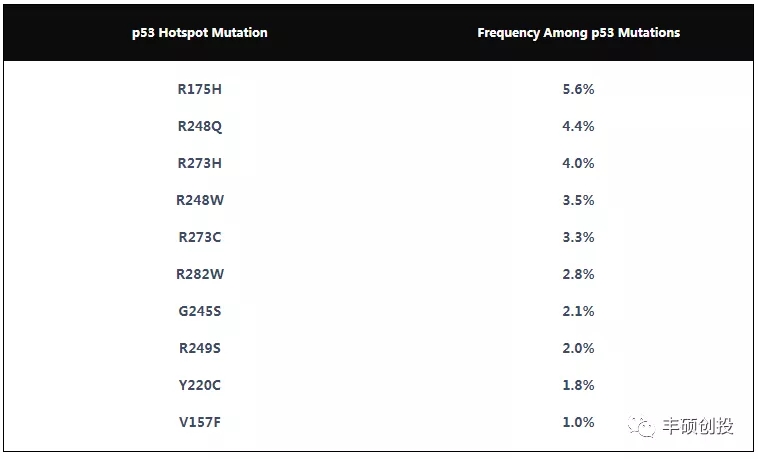Select the R175H mutation cell
Screen dimensions: 758x459
pyautogui.click(x=200, y=89)
